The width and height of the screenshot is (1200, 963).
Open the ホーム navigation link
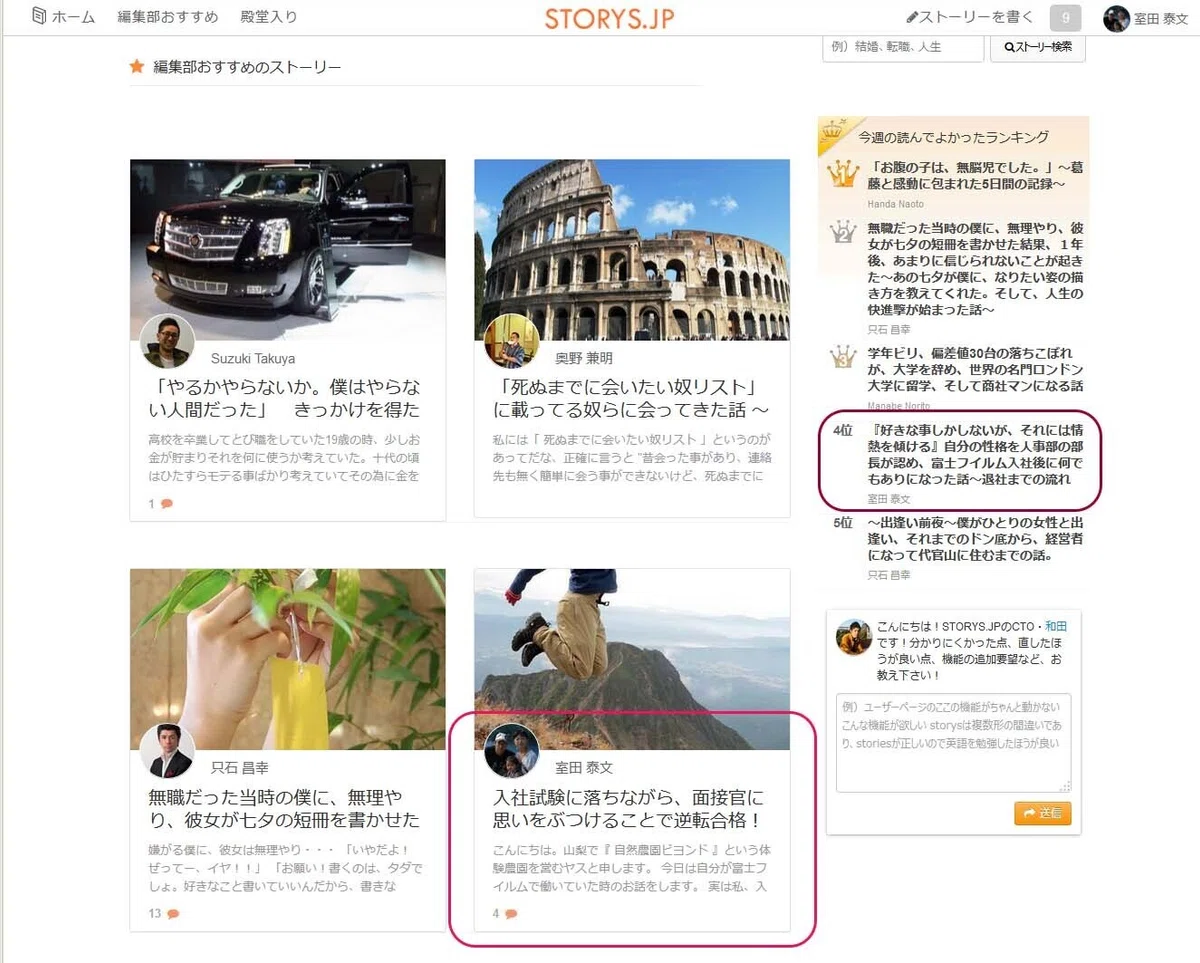tap(63, 17)
